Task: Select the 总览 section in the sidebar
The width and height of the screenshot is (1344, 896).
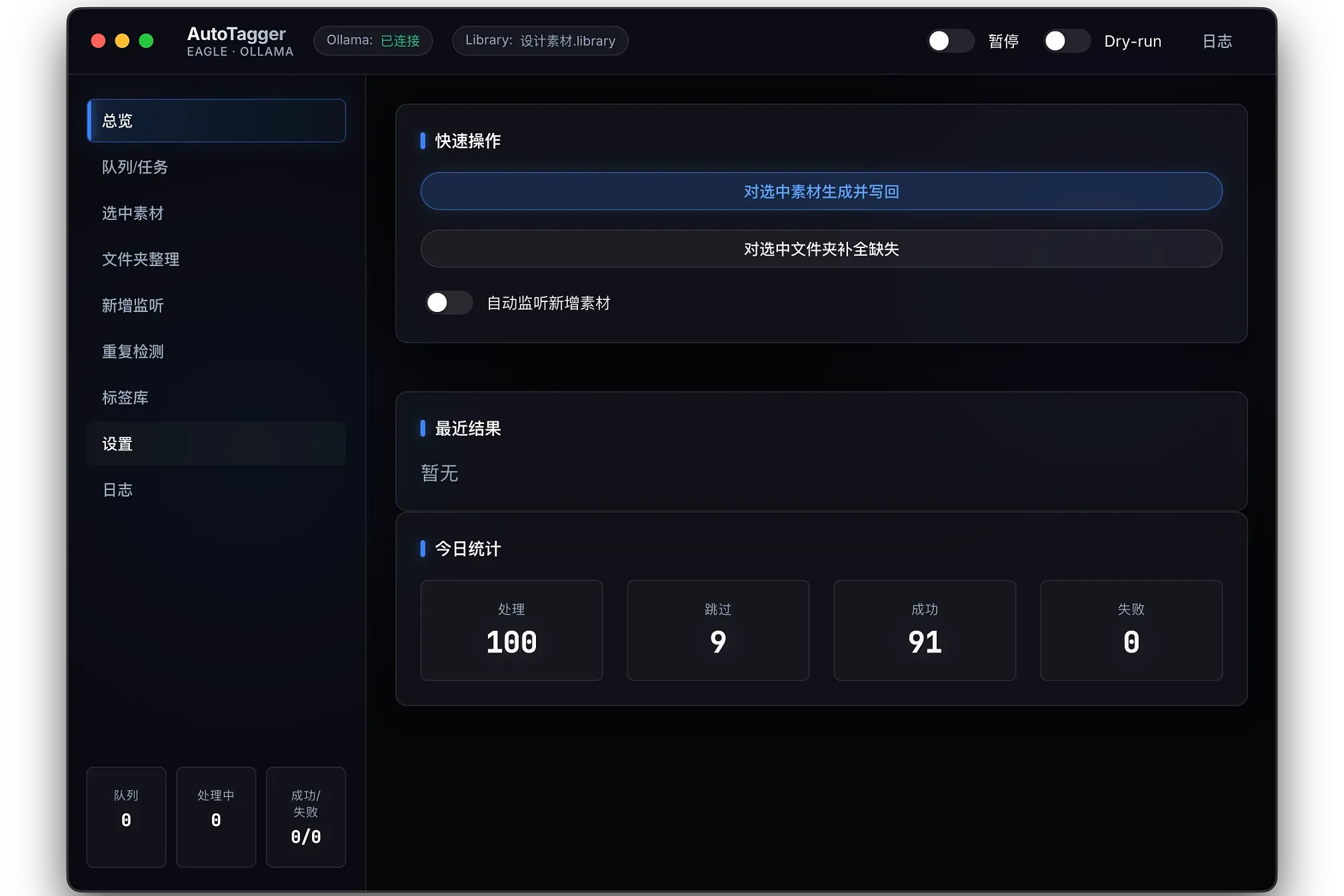Action: [216, 121]
